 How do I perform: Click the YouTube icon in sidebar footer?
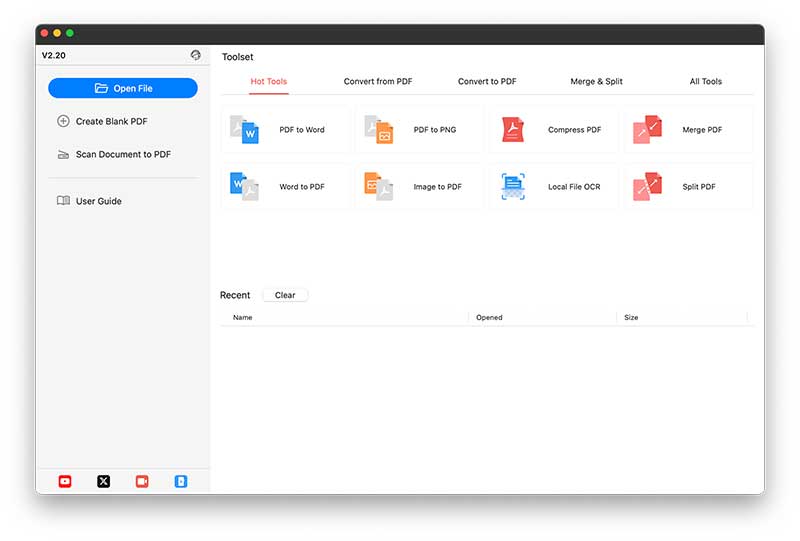pyautogui.click(x=65, y=481)
